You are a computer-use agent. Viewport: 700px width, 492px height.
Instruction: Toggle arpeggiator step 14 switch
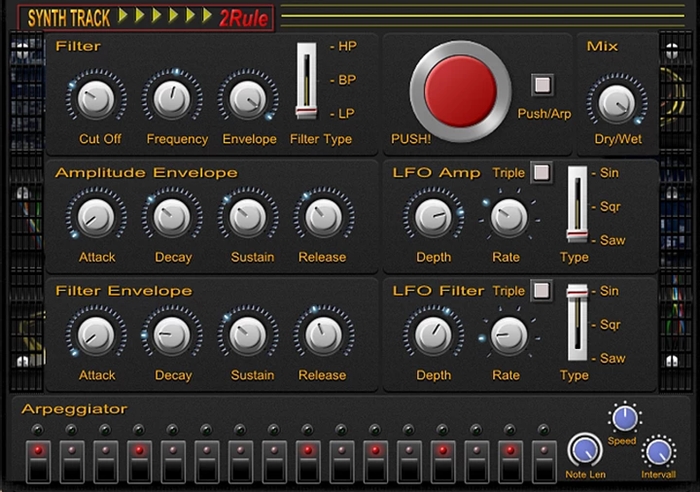[476, 462]
